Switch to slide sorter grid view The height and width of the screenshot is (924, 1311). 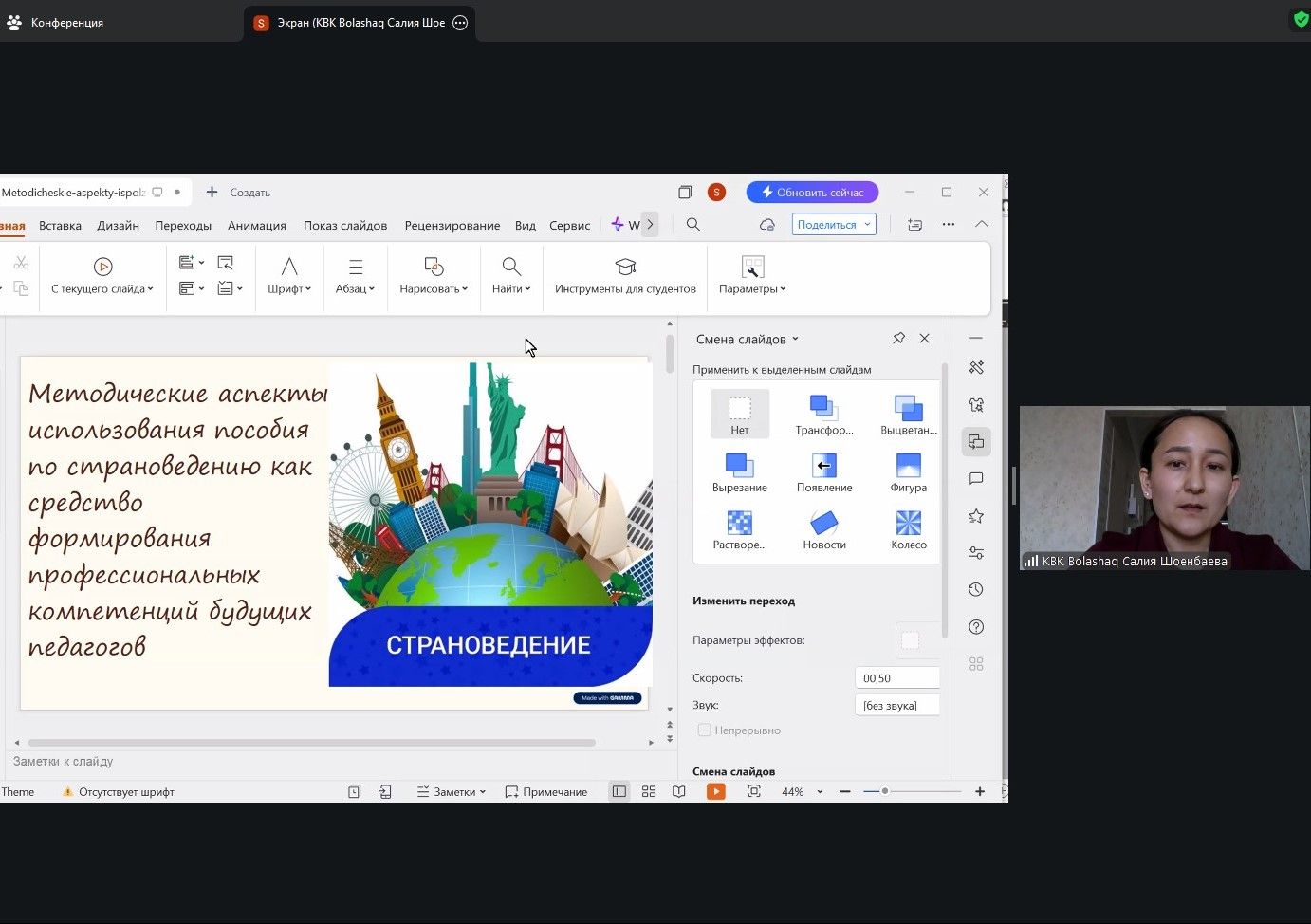[x=649, y=791]
